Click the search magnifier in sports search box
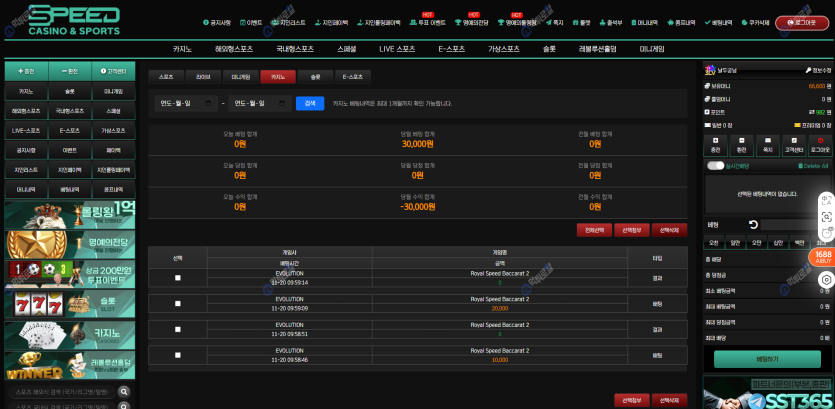Image resolution: width=835 pixels, height=409 pixels. (x=124, y=392)
